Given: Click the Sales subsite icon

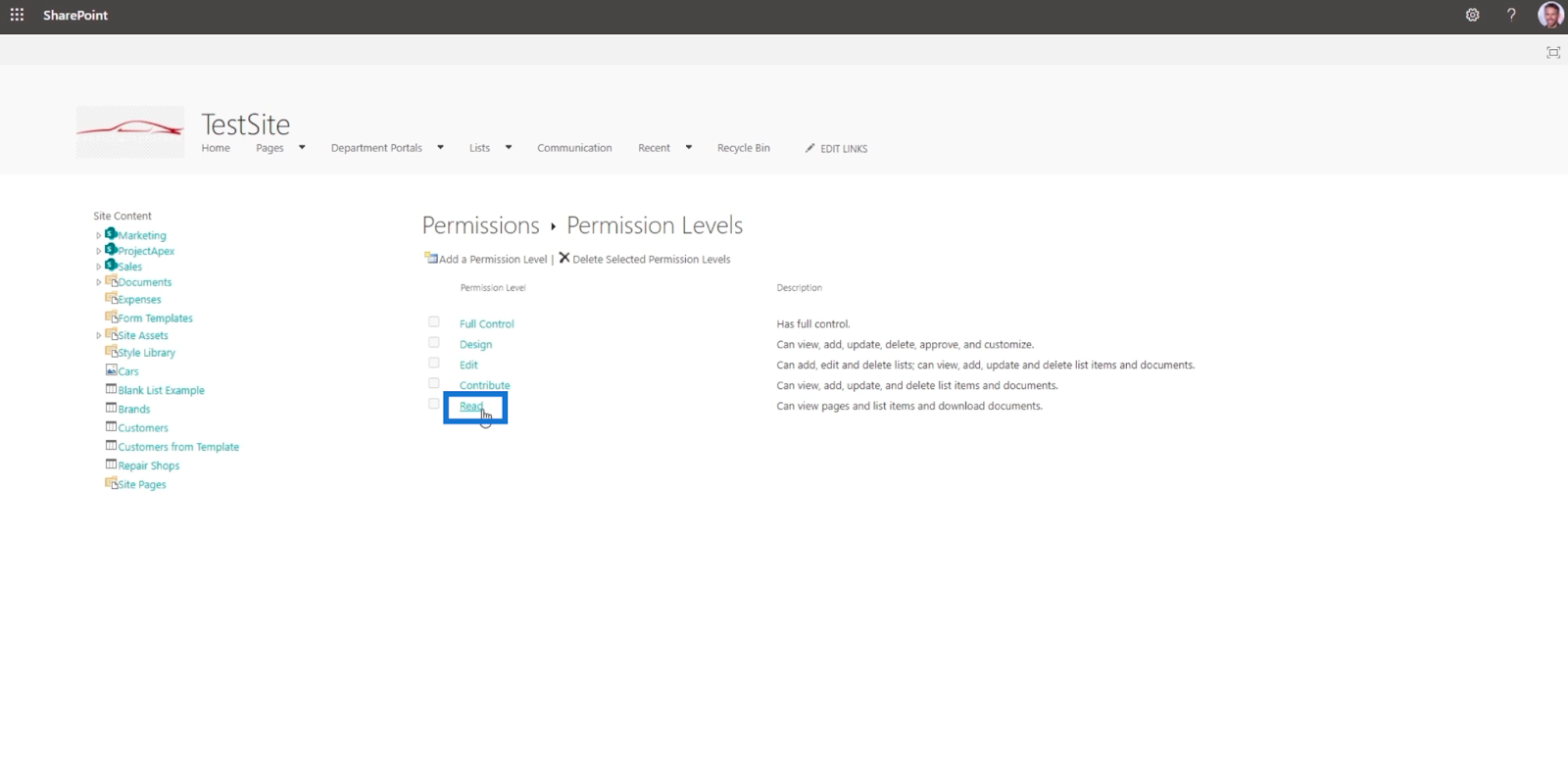Looking at the screenshot, I should [x=111, y=265].
